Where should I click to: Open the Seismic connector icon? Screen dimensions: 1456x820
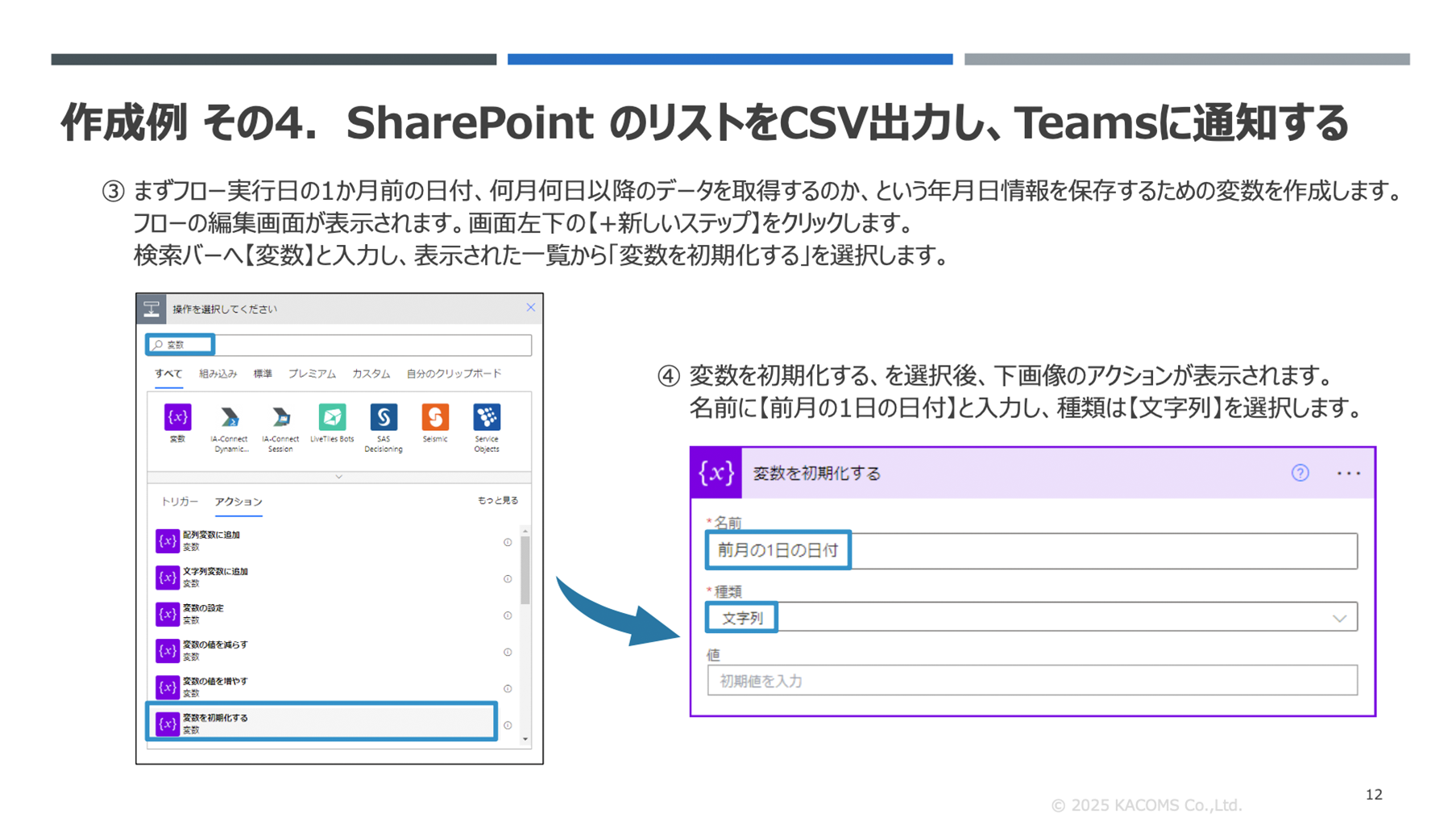[435, 417]
